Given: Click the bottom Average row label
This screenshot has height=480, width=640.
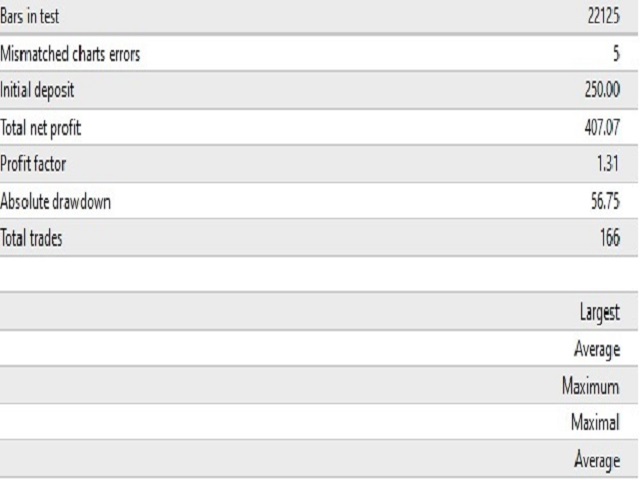Looking at the screenshot, I should (597, 460).
